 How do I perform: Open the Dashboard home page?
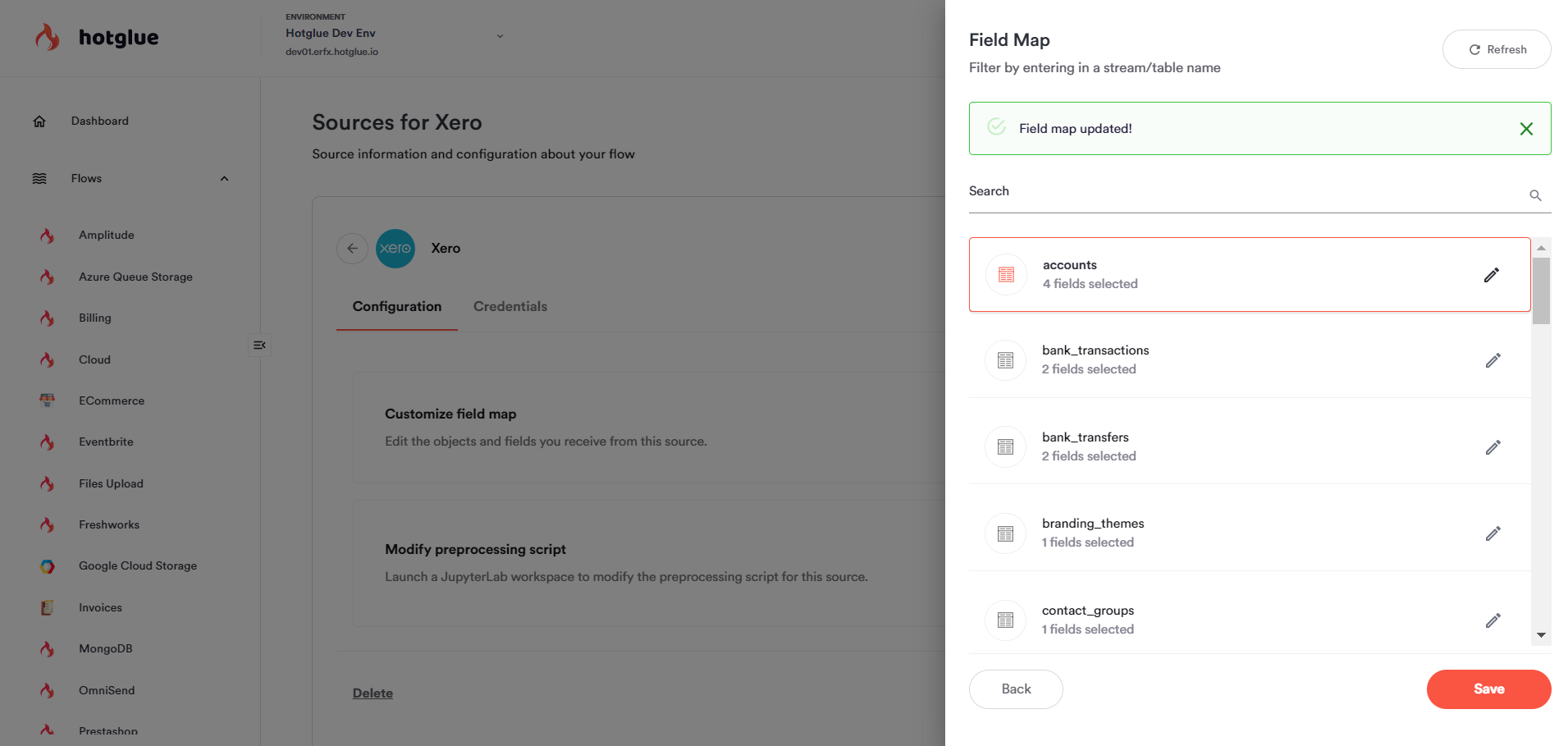click(x=99, y=121)
